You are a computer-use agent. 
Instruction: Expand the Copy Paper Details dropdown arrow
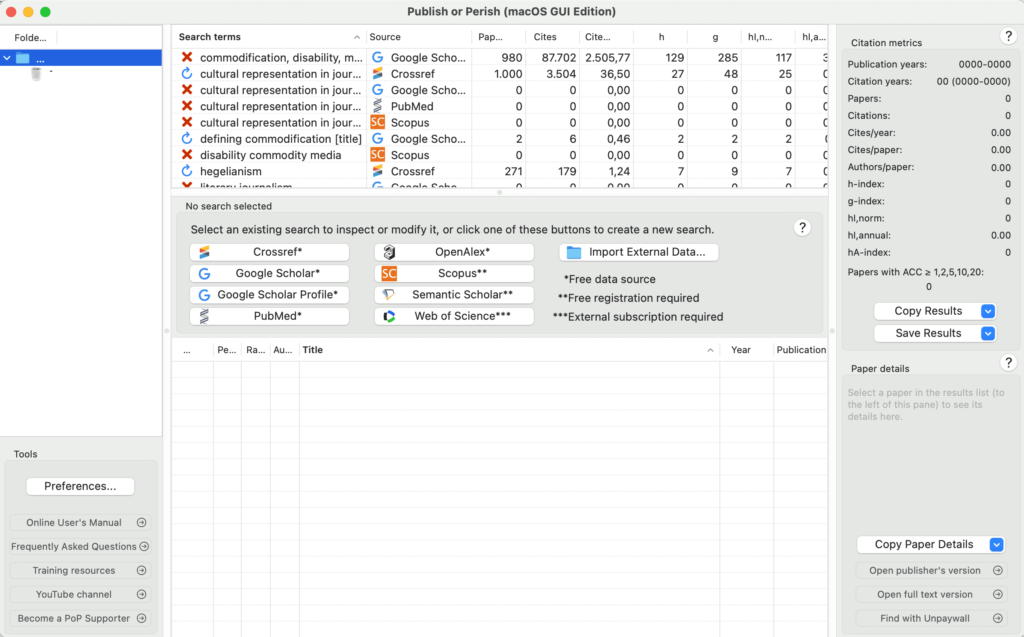pyautogui.click(x=996, y=545)
